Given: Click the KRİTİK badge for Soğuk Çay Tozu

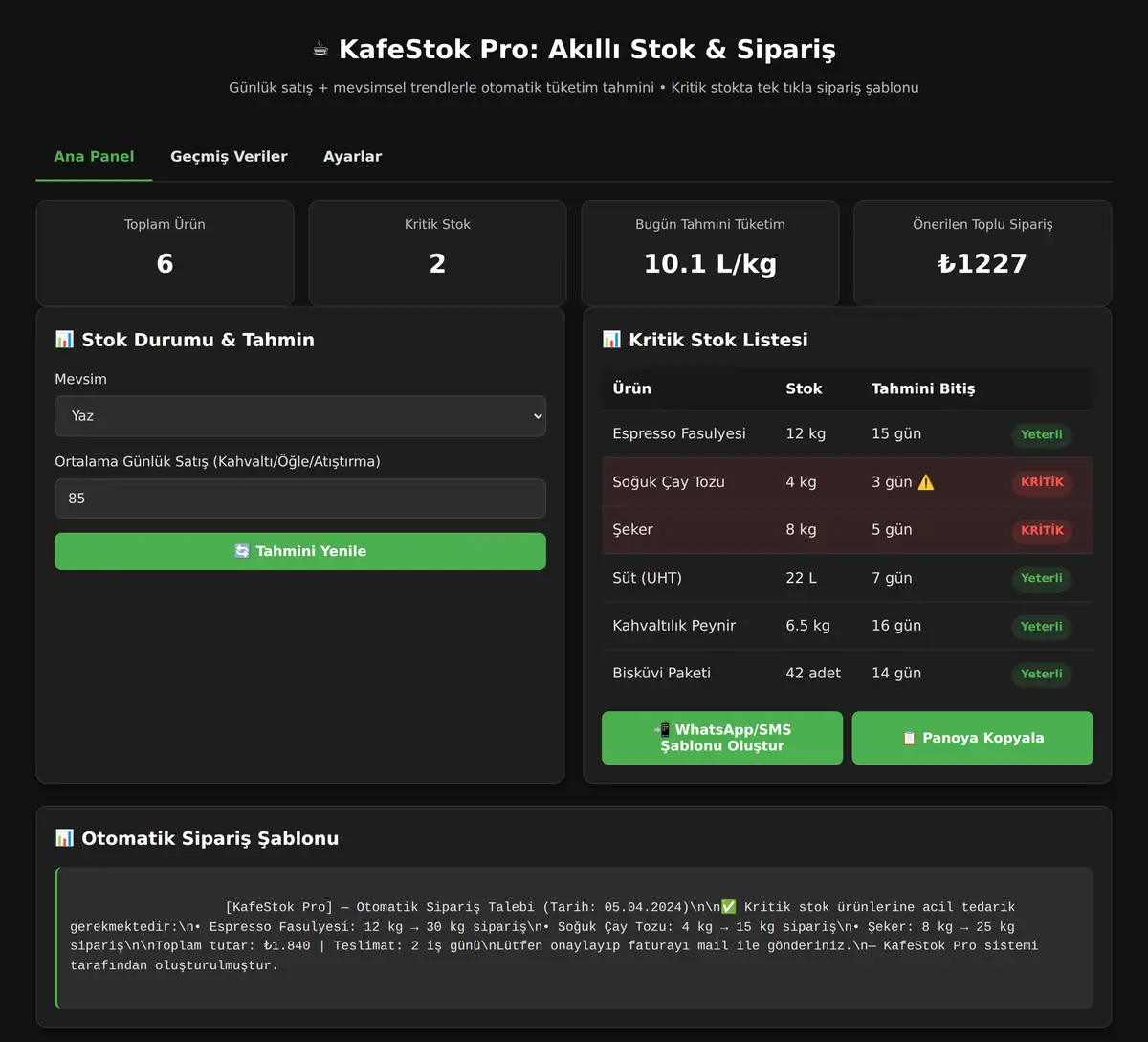Looking at the screenshot, I should [1042, 482].
